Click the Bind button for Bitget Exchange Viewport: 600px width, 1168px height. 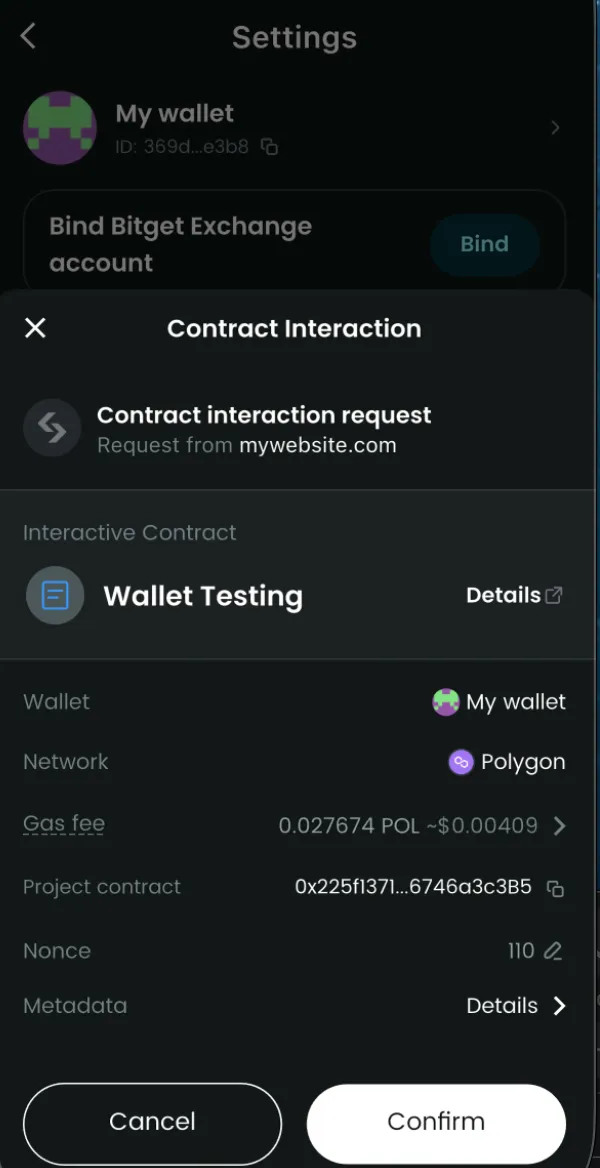[484, 244]
